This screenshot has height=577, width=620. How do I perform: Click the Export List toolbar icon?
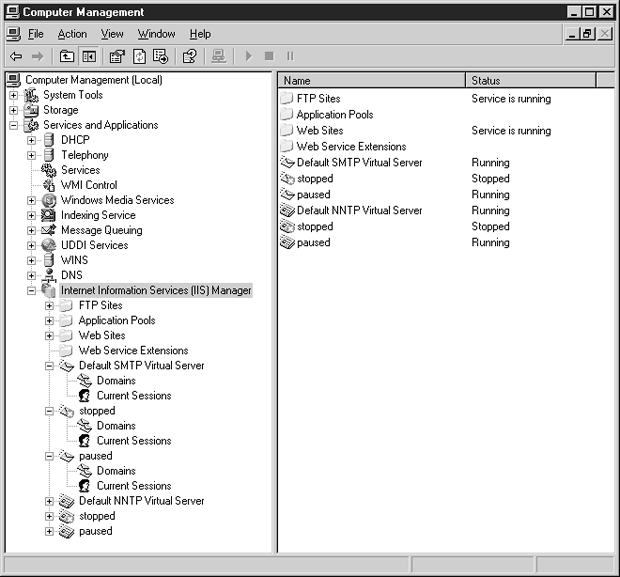tap(160, 56)
